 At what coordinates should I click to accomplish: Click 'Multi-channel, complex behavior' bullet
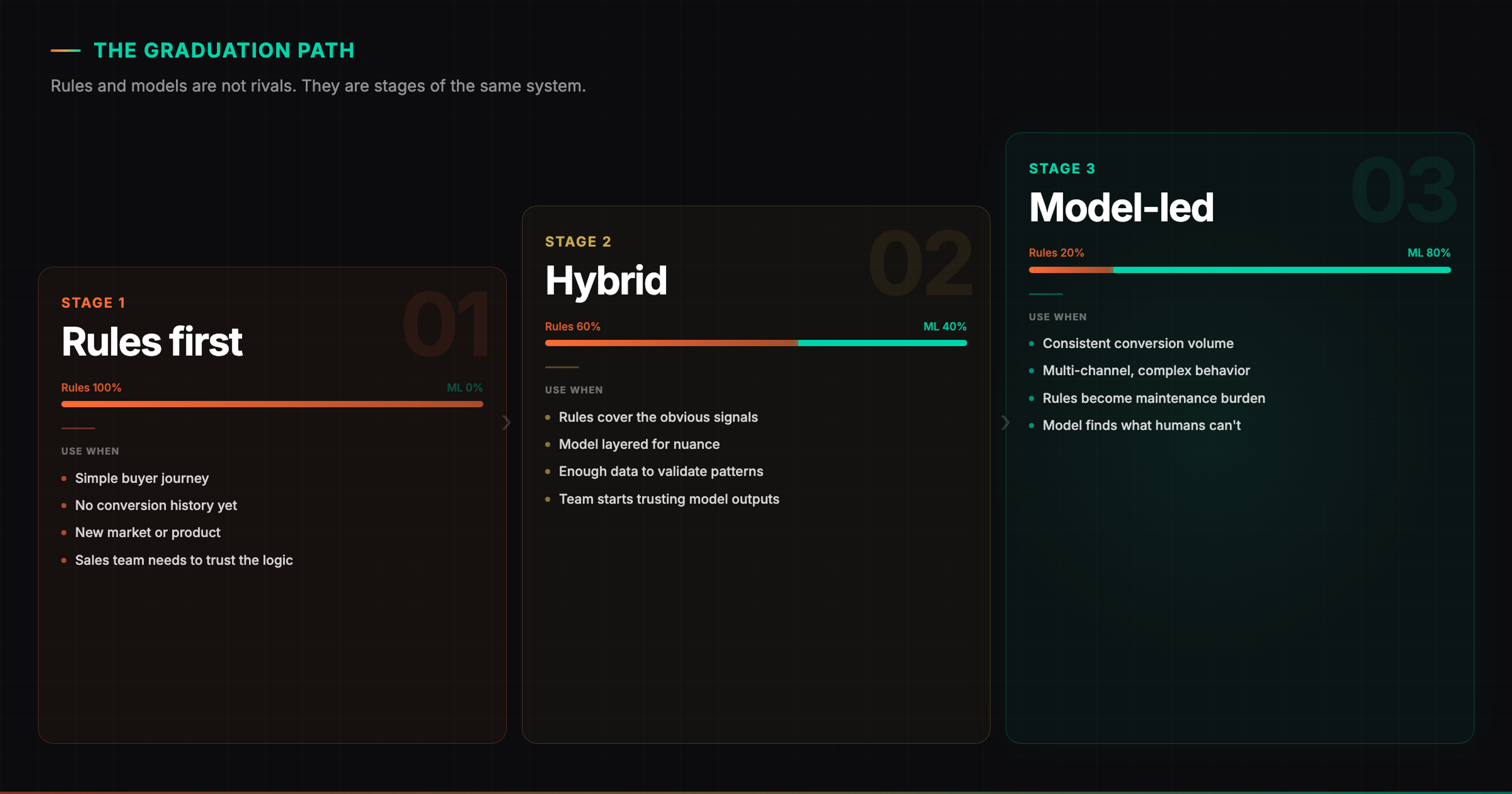[1146, 371]
